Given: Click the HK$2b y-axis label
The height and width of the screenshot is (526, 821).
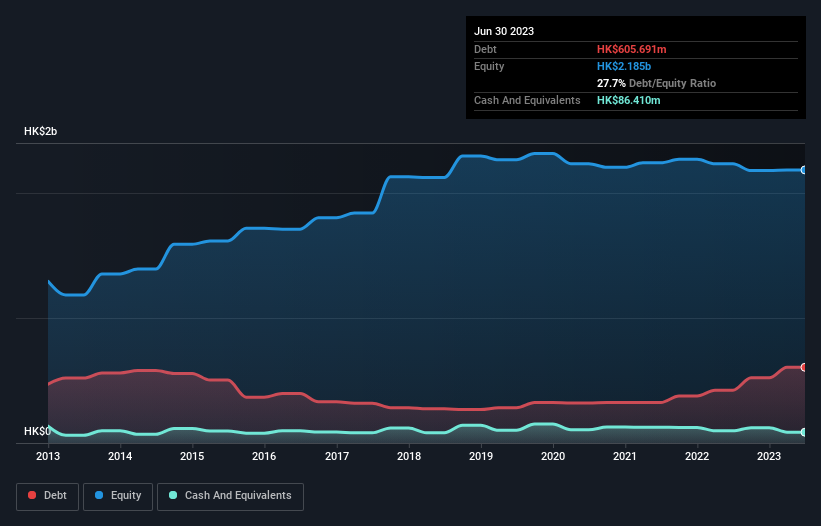Looking at the screenshot, I should (40, 131).
